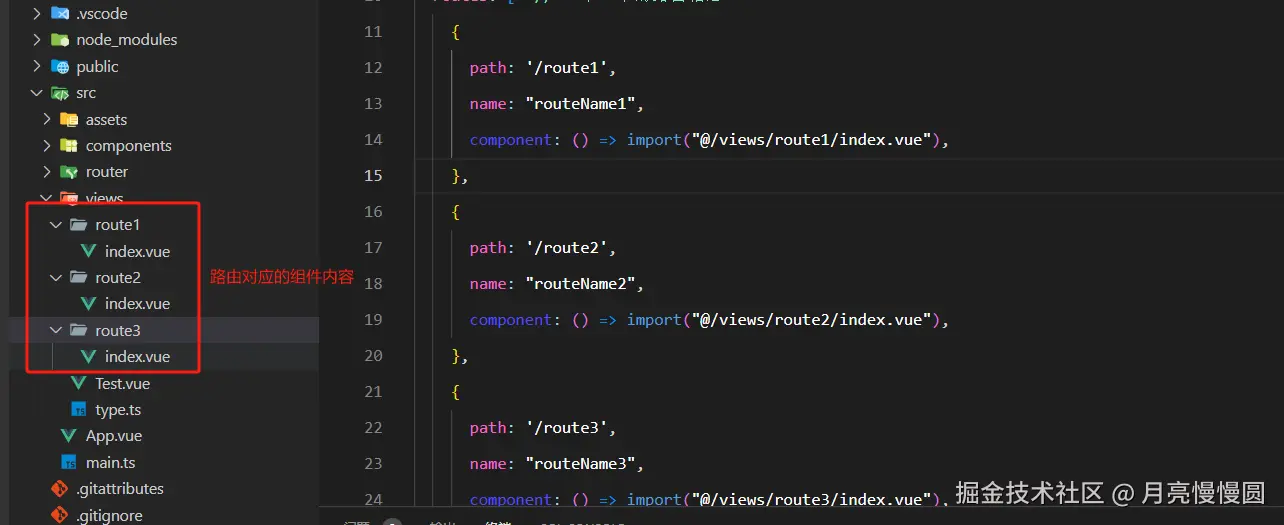Click the public folder globe icon
This screenshot has height=525, width=1284.
click(60, 67)
